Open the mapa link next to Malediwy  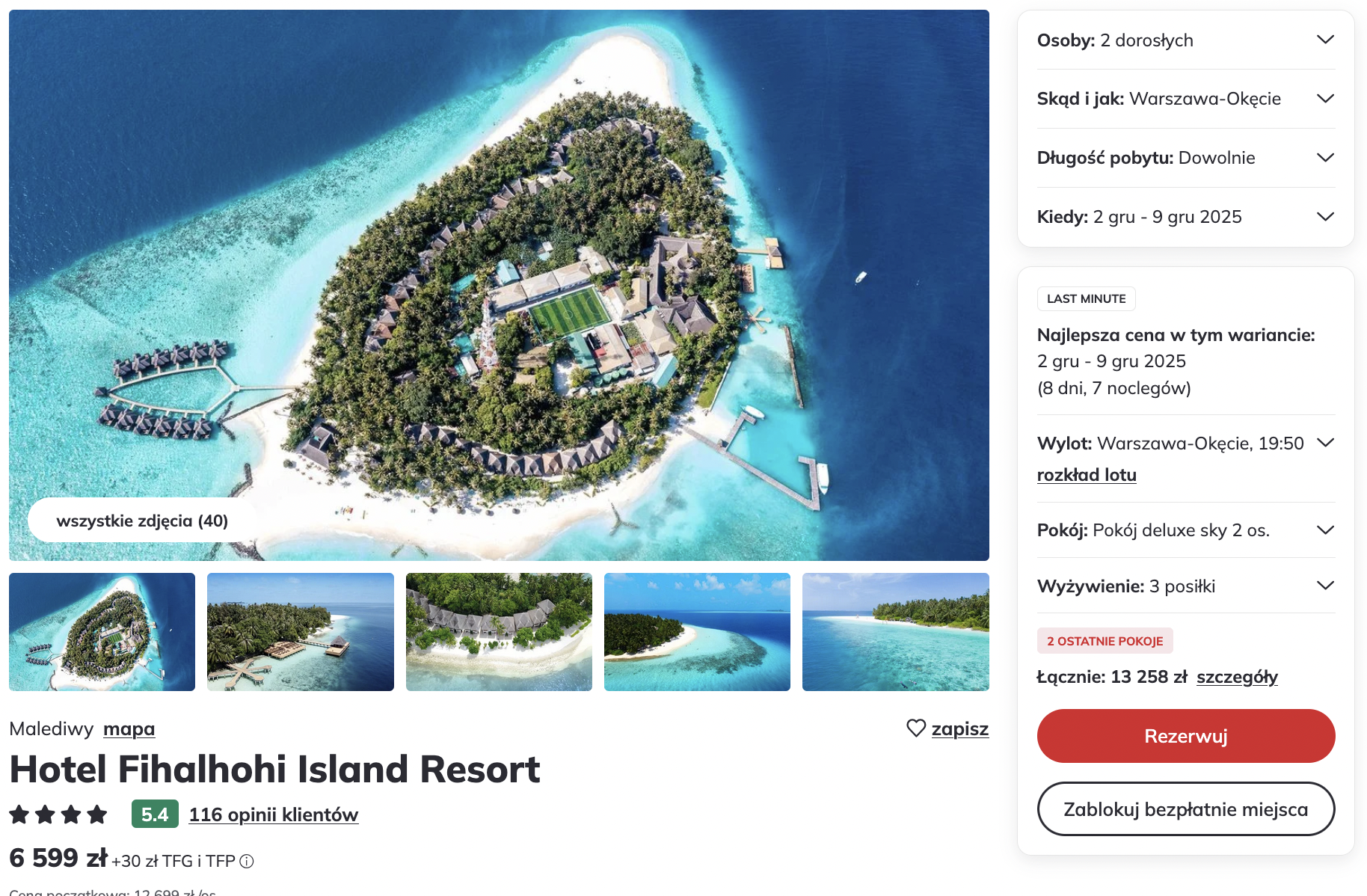pyautogui.click(x=129, y=728)
